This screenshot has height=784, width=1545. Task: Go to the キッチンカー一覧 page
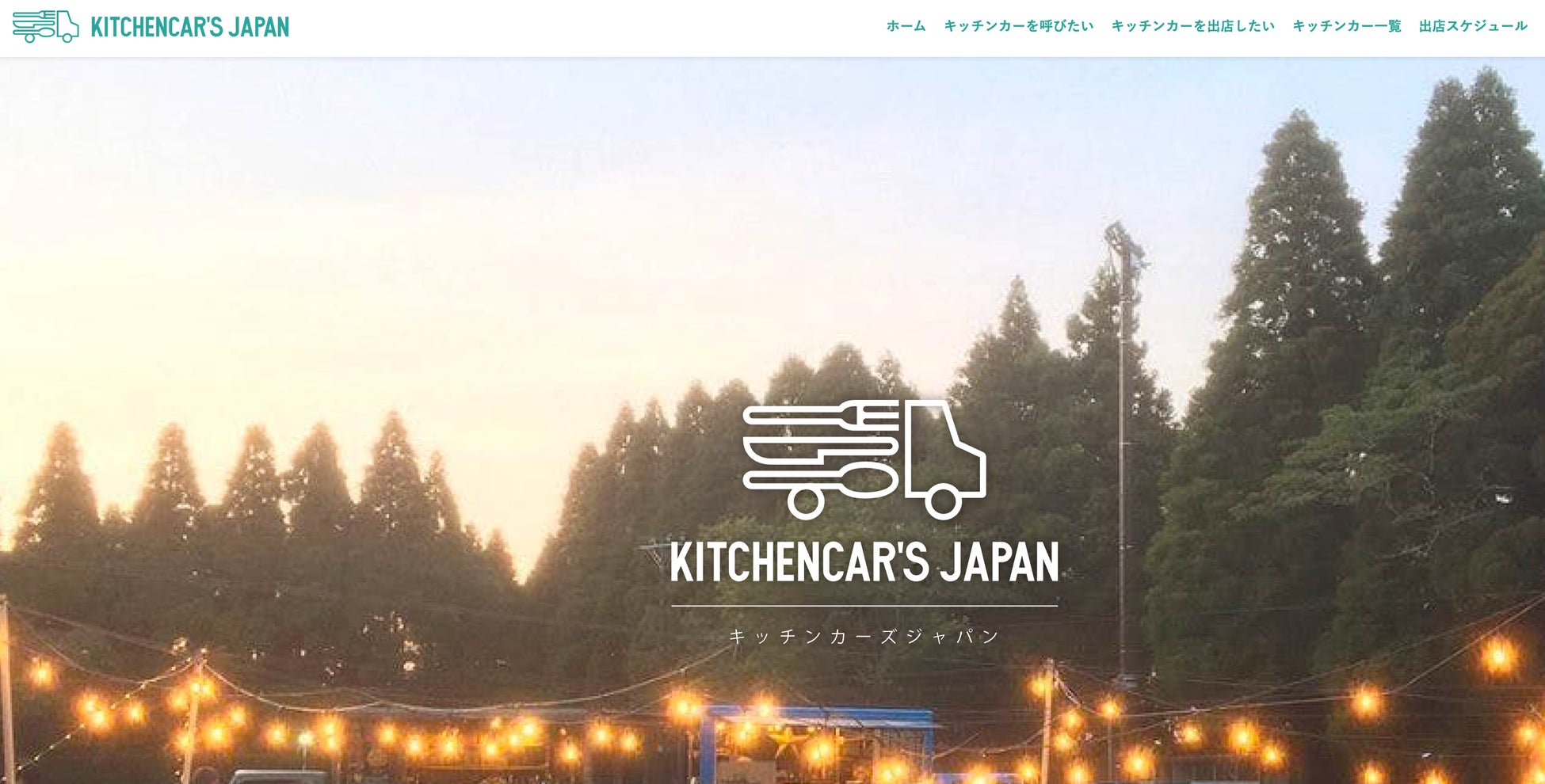pyautogui.click(x=1346, y=26)
